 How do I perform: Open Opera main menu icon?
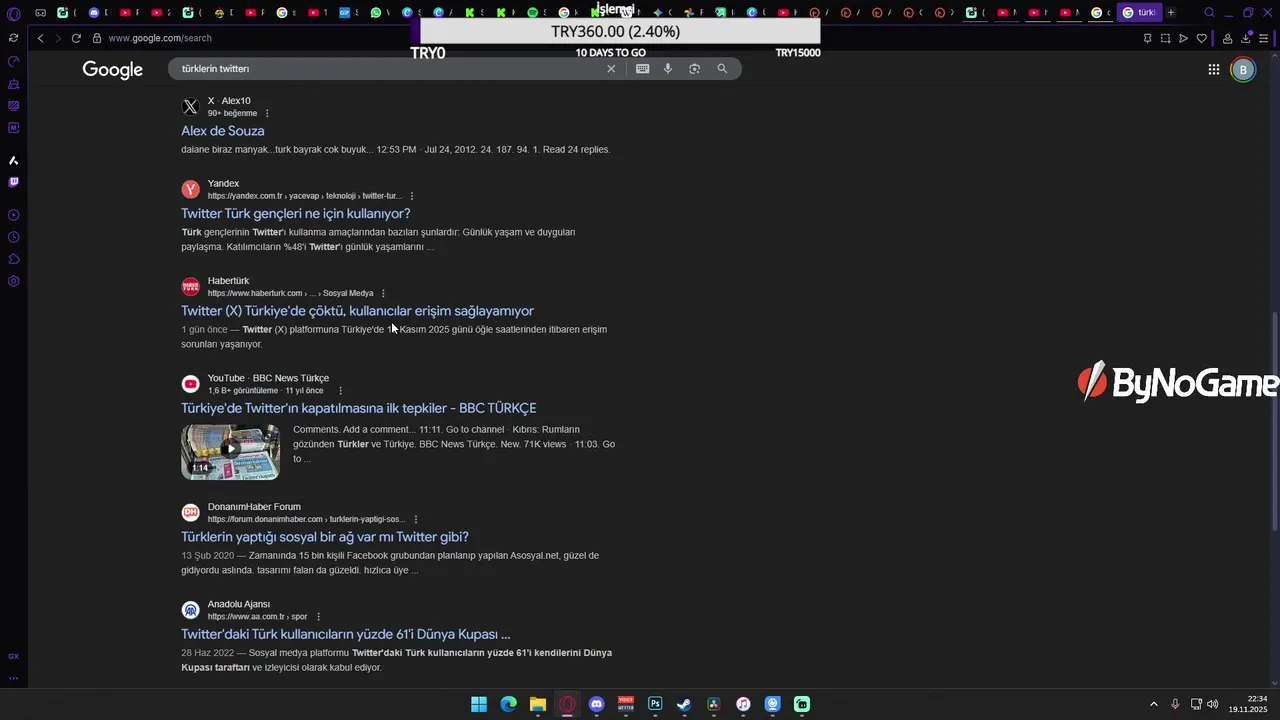click(13, 13)
